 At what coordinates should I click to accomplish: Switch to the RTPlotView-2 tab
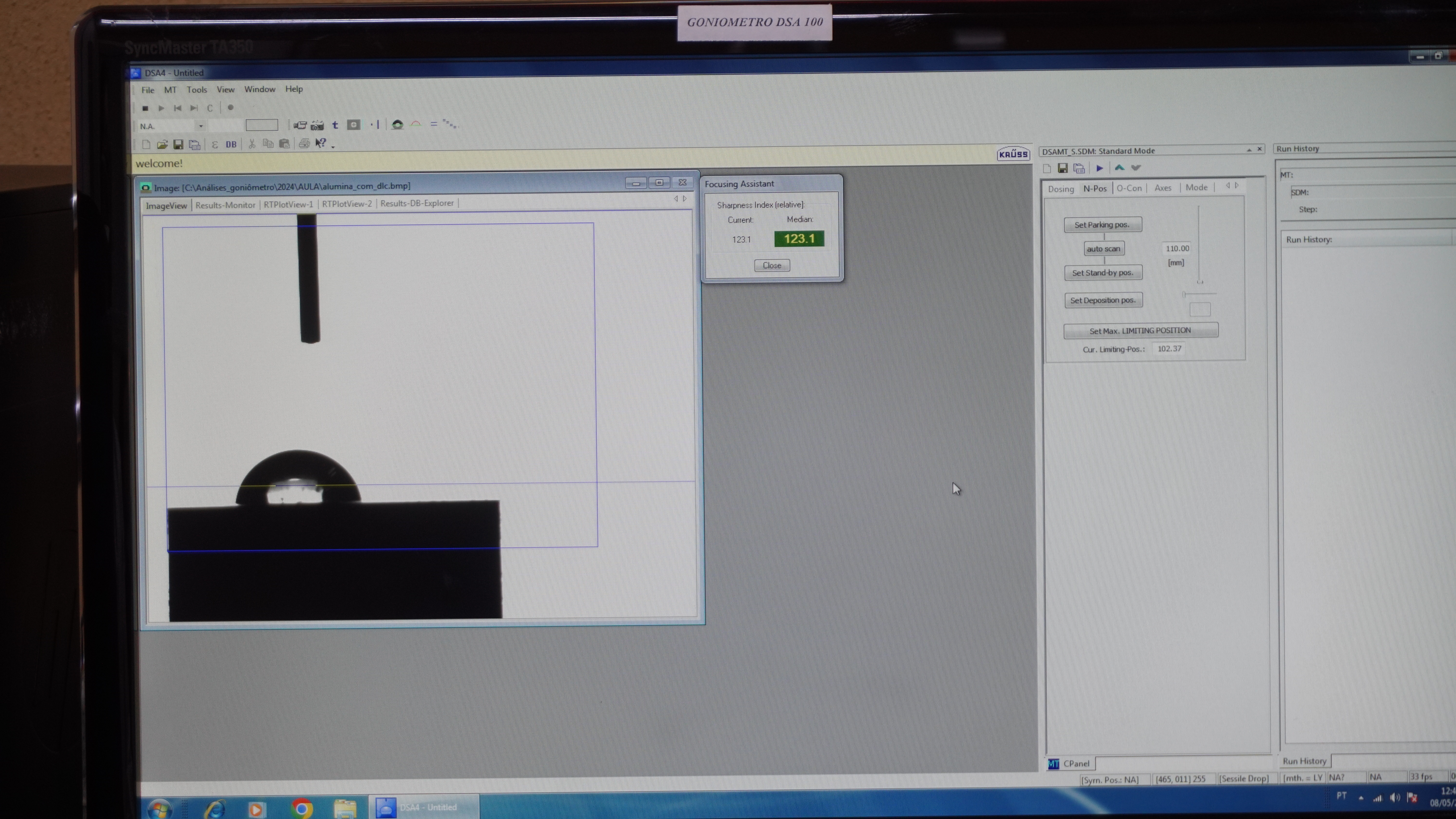(x=347, y=204)
